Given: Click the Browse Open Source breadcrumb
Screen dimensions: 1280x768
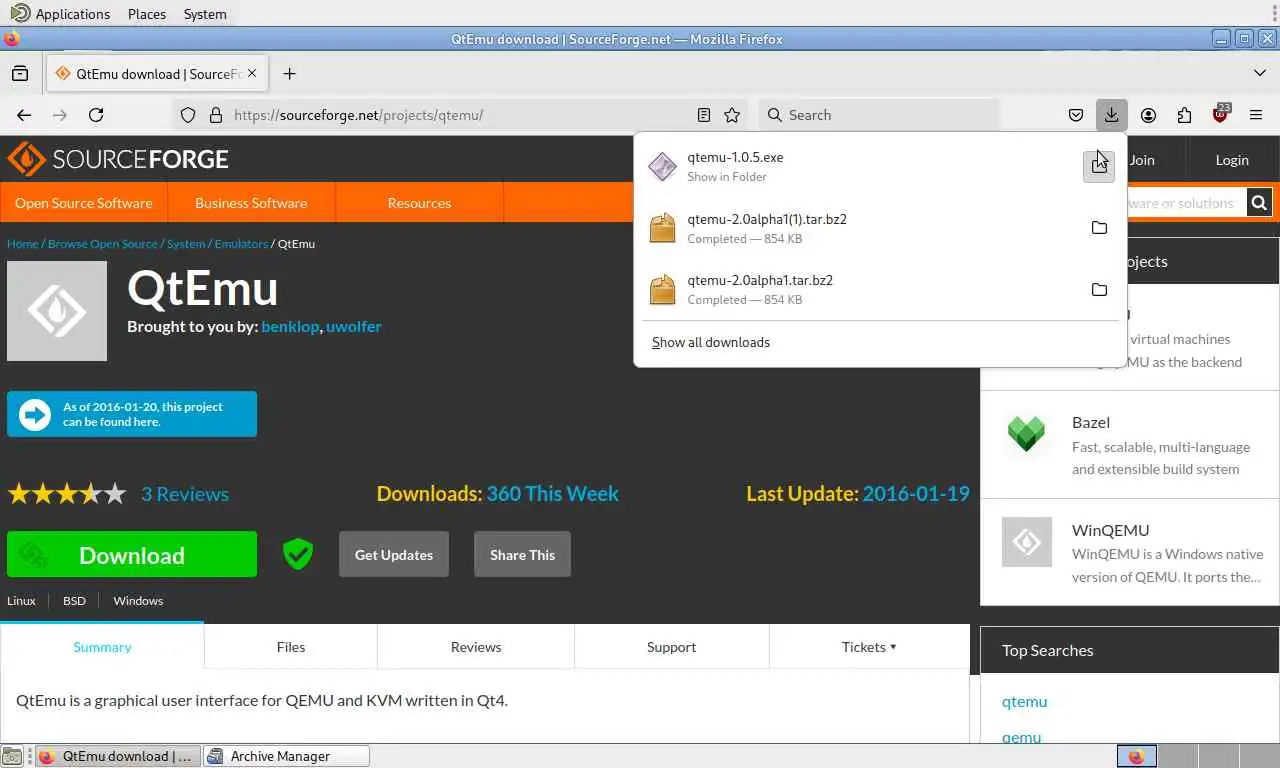Looking at the screenshot, I should 103,244.
